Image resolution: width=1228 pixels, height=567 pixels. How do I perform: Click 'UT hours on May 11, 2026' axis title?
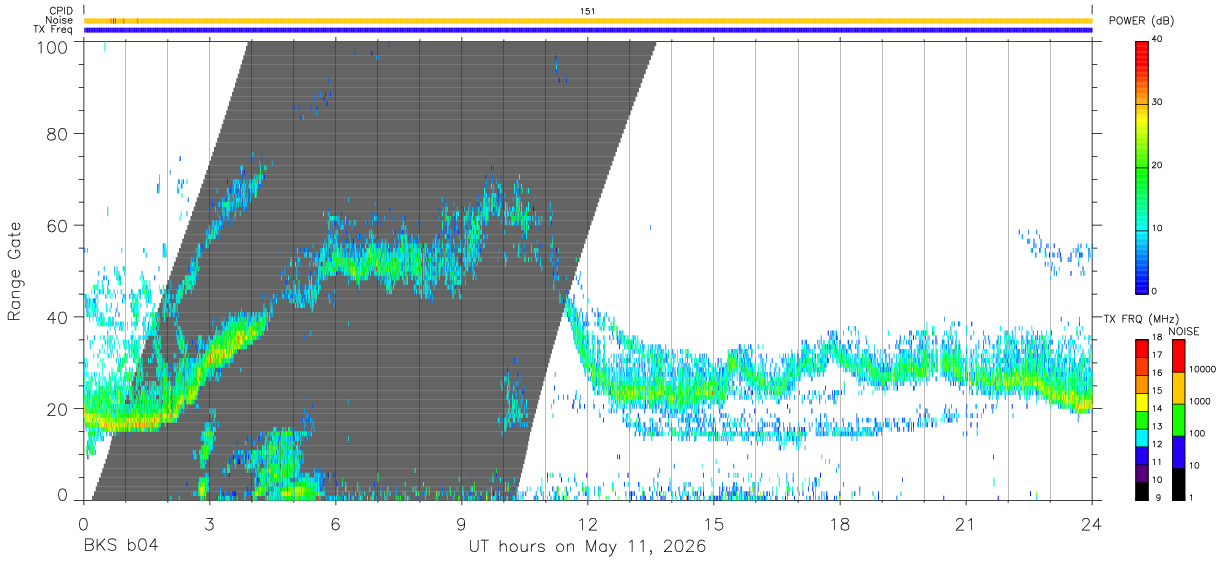point(588,548)
